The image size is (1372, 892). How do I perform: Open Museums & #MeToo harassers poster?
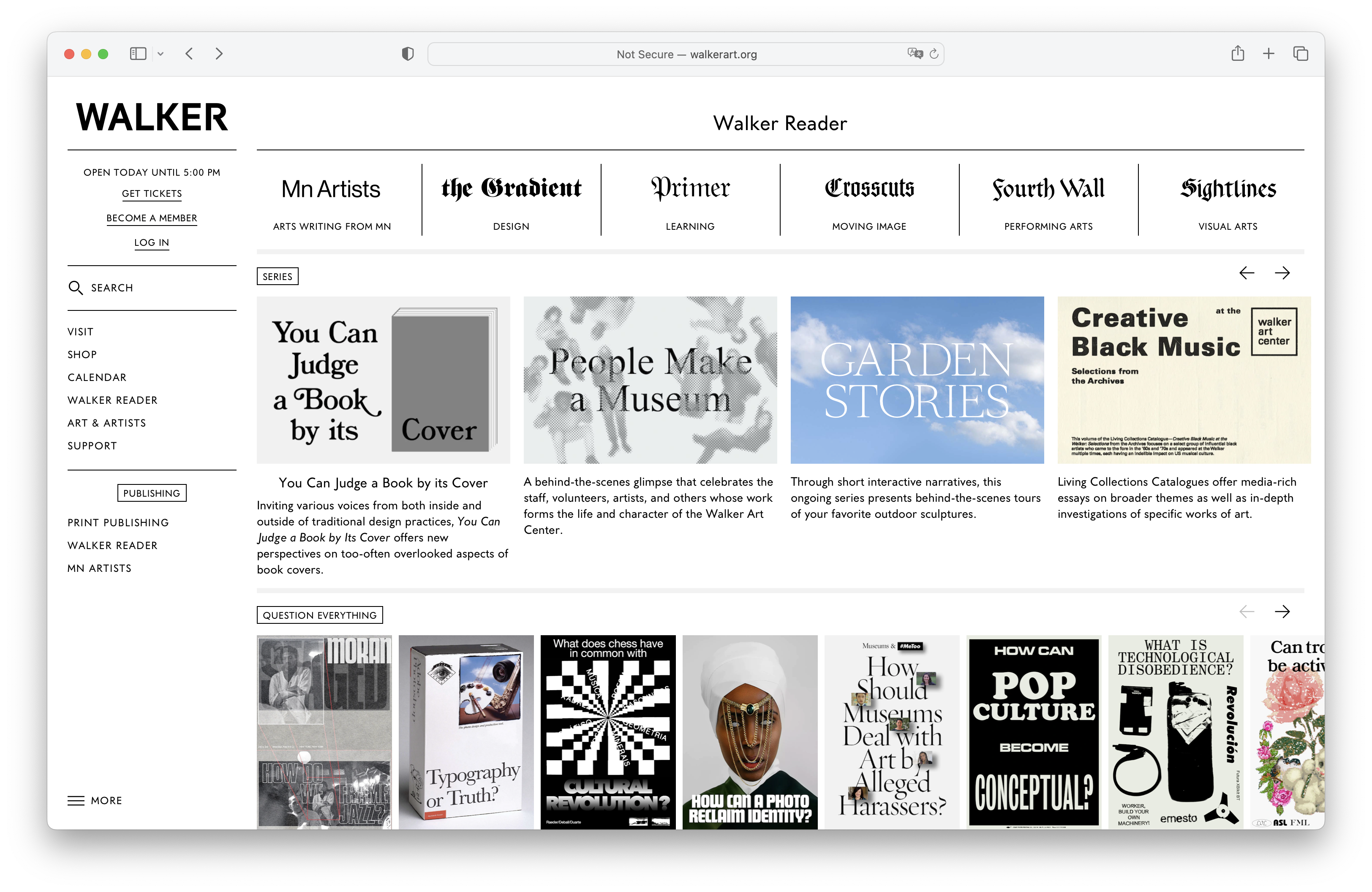tap(892, 732)
